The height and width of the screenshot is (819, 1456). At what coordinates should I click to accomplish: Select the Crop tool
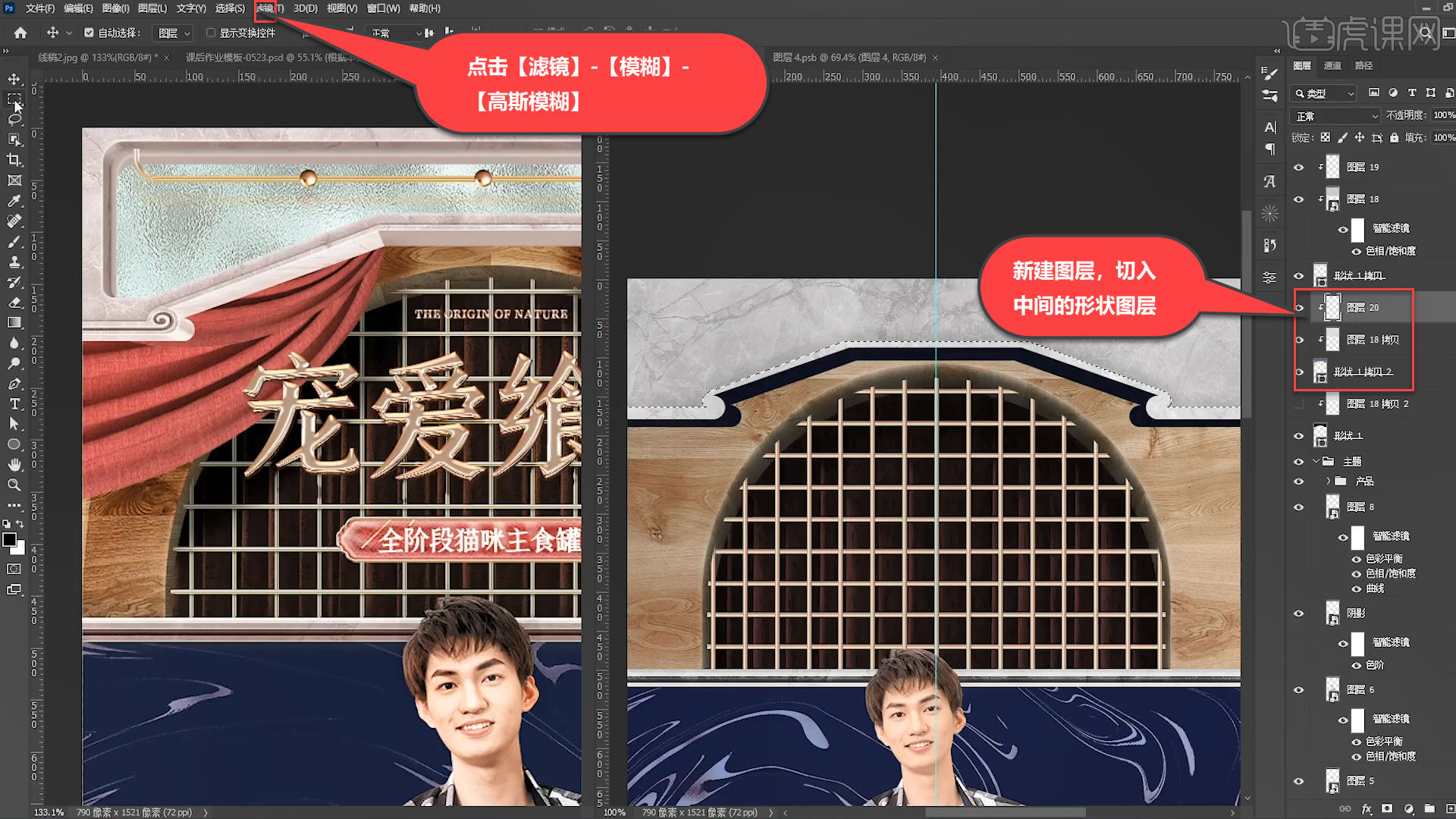point(14,160)
